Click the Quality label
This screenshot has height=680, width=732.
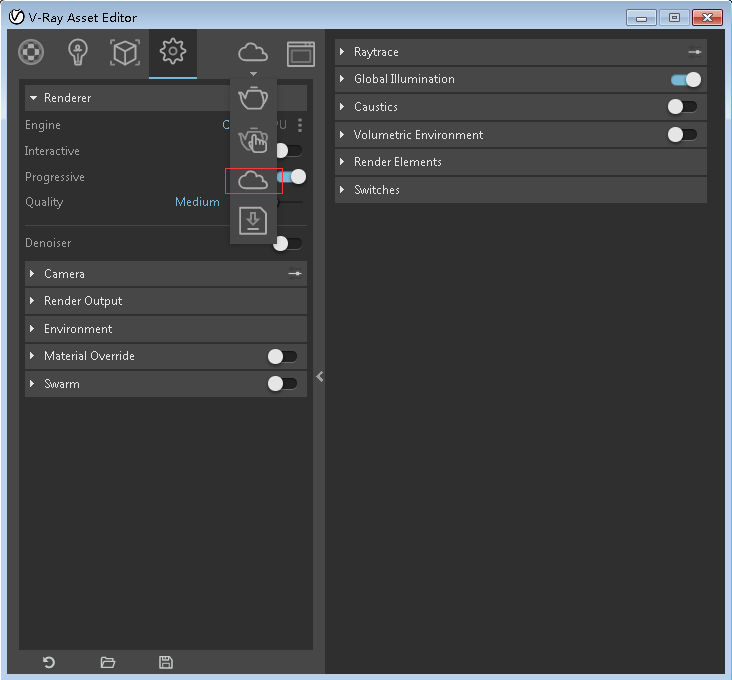tap(44, 202)
